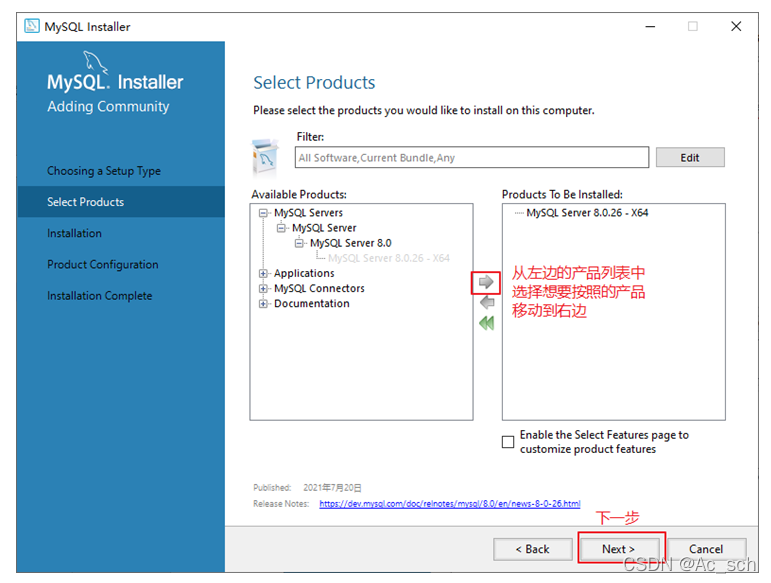Screen dimensions: 771x583
Task: Collapse the MySQL Server subnode
Action: [x=281, y=228]
